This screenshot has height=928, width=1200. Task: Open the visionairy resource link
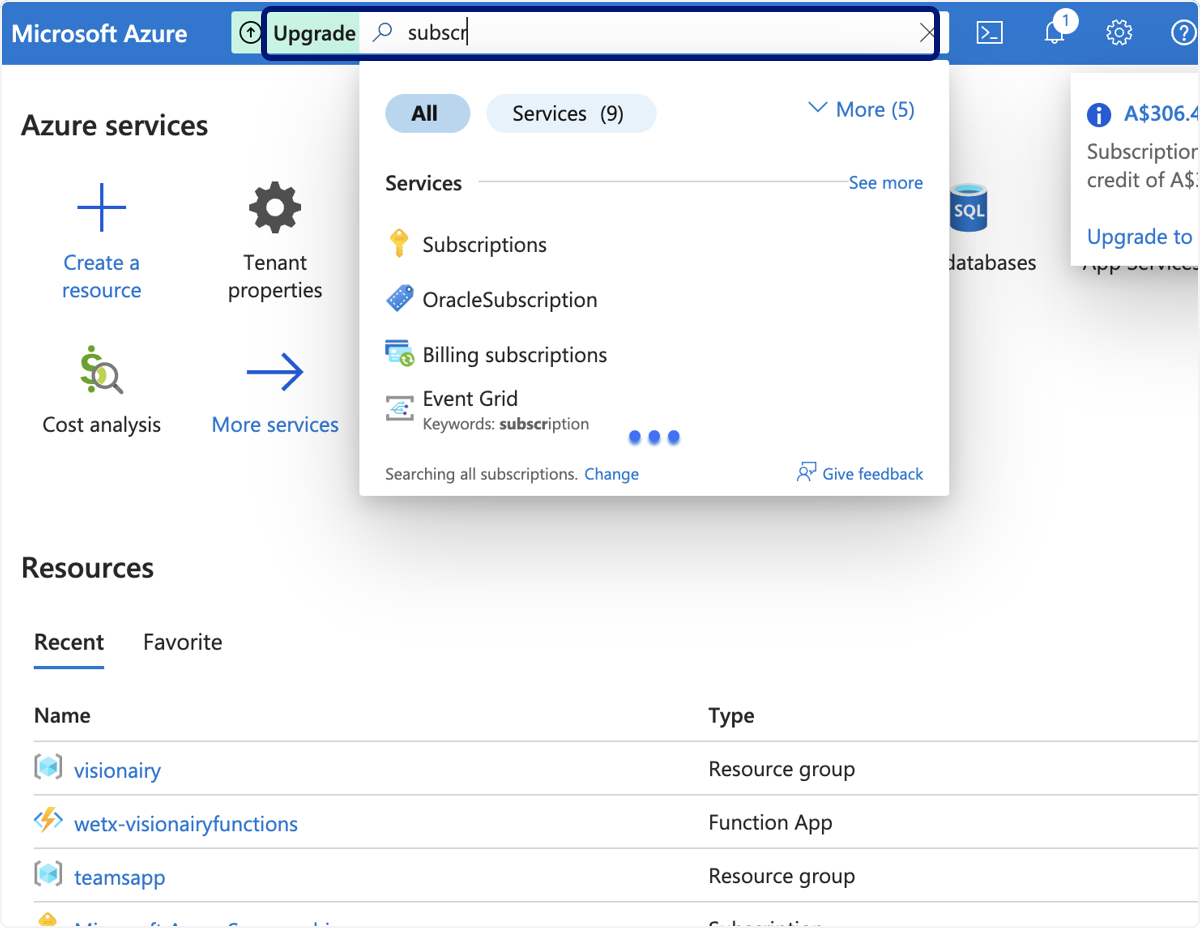(117, 770)
